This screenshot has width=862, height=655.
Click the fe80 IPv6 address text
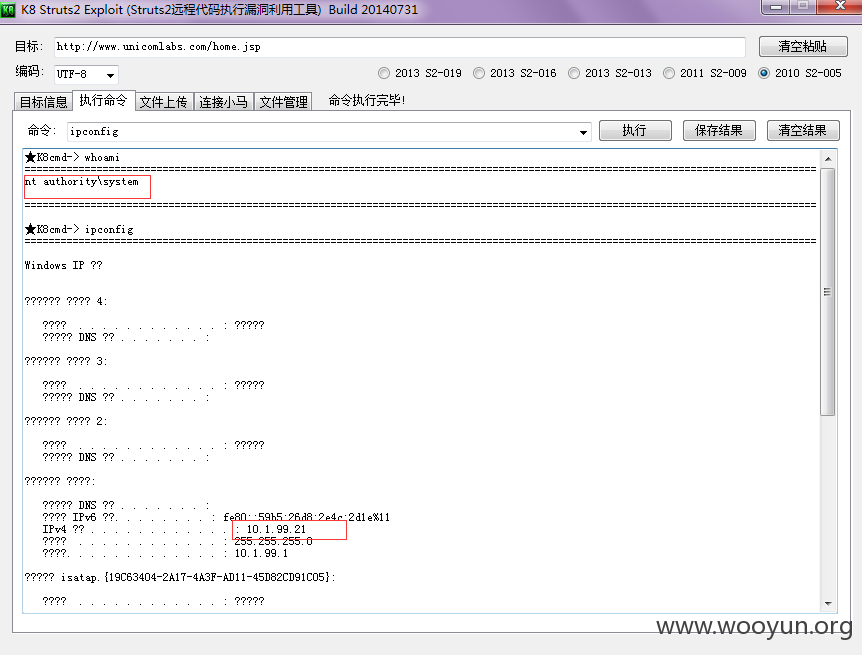(306, 517)
